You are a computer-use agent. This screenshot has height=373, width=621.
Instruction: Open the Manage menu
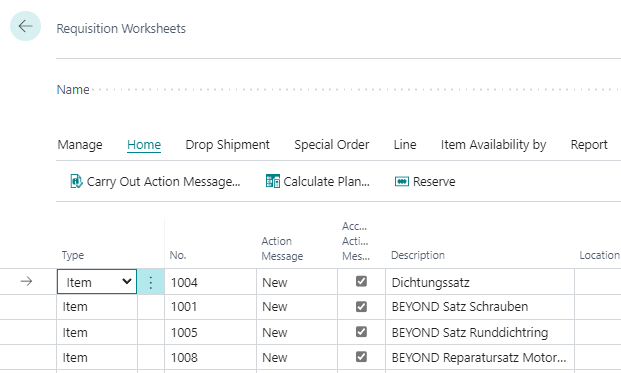80,145
